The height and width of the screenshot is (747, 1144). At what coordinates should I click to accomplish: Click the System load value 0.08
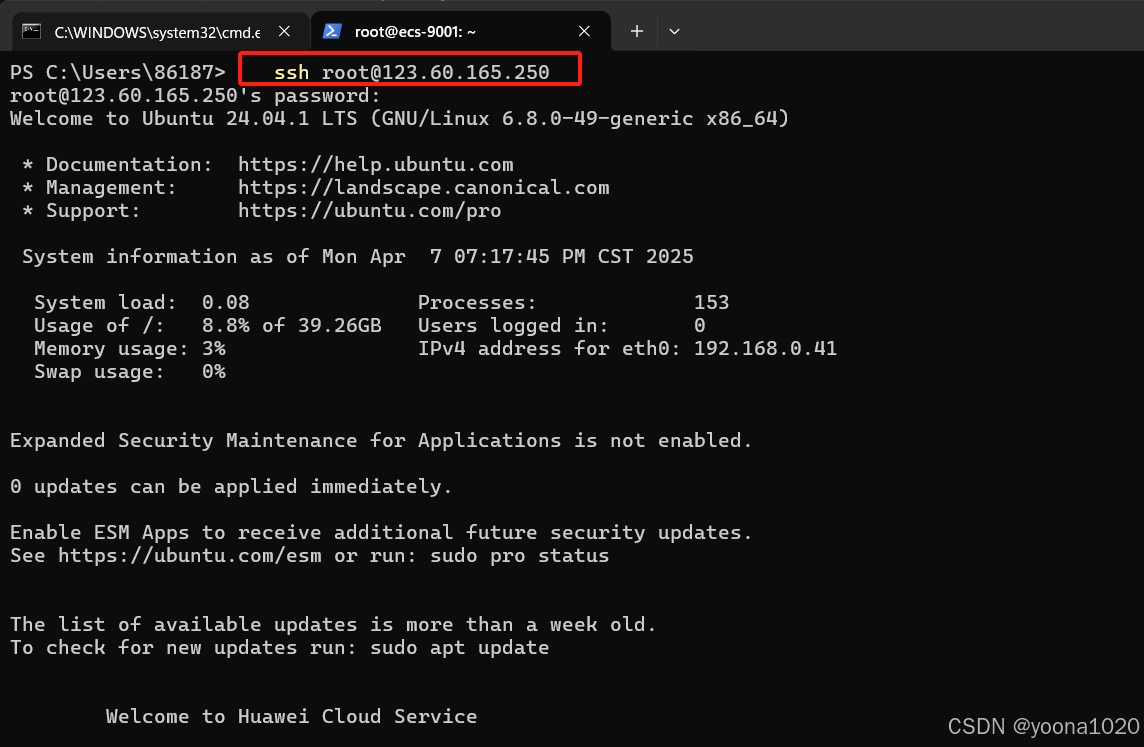[225, 303]
